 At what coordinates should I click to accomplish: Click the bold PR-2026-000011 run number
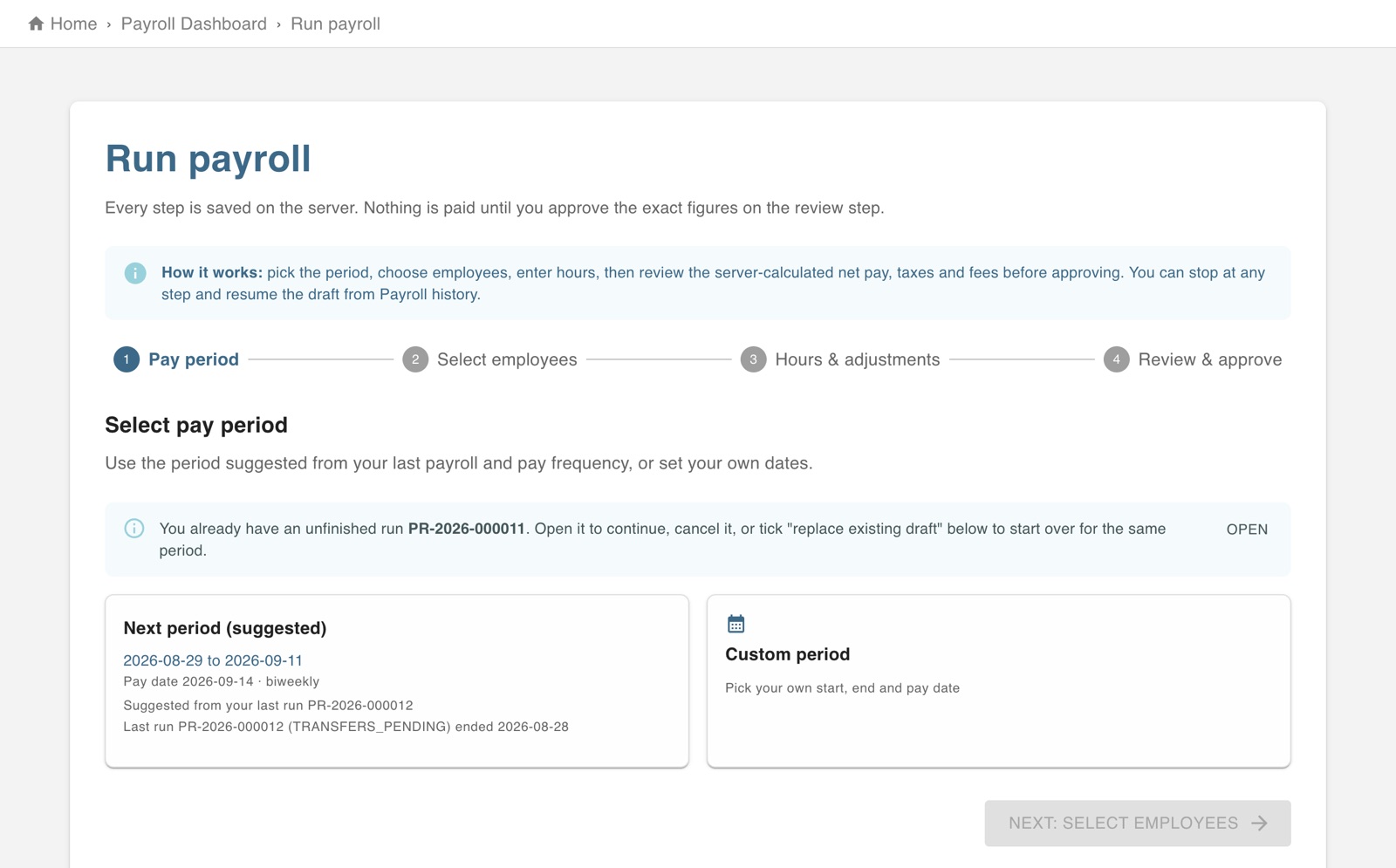467,529
